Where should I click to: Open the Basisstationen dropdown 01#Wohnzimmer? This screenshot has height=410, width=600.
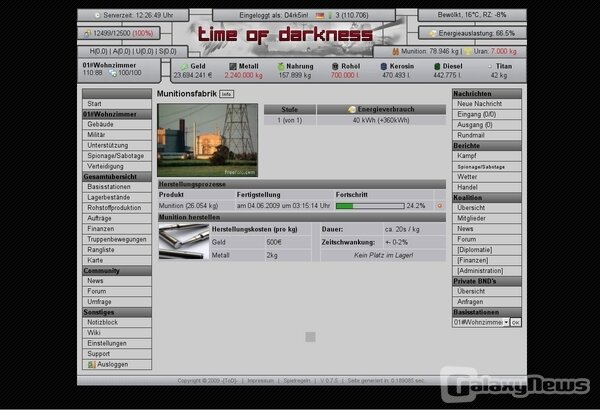(x=481, y=322)
